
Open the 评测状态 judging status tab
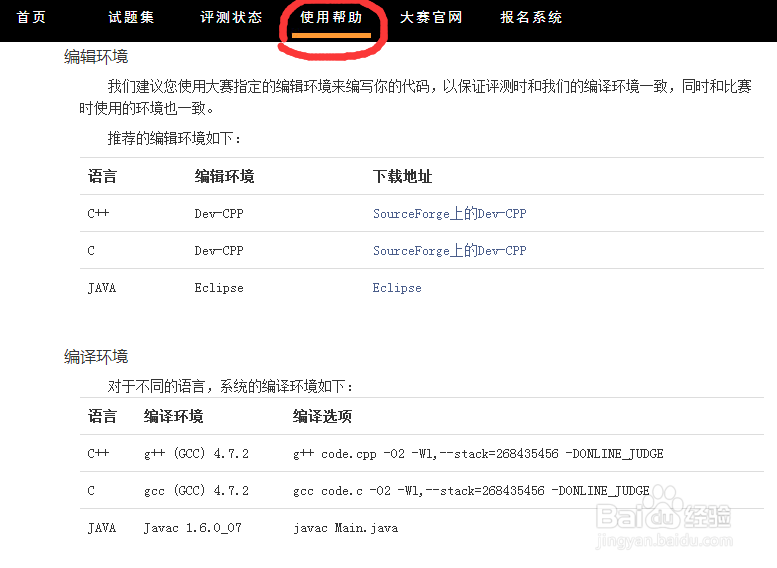click(231, 17)
